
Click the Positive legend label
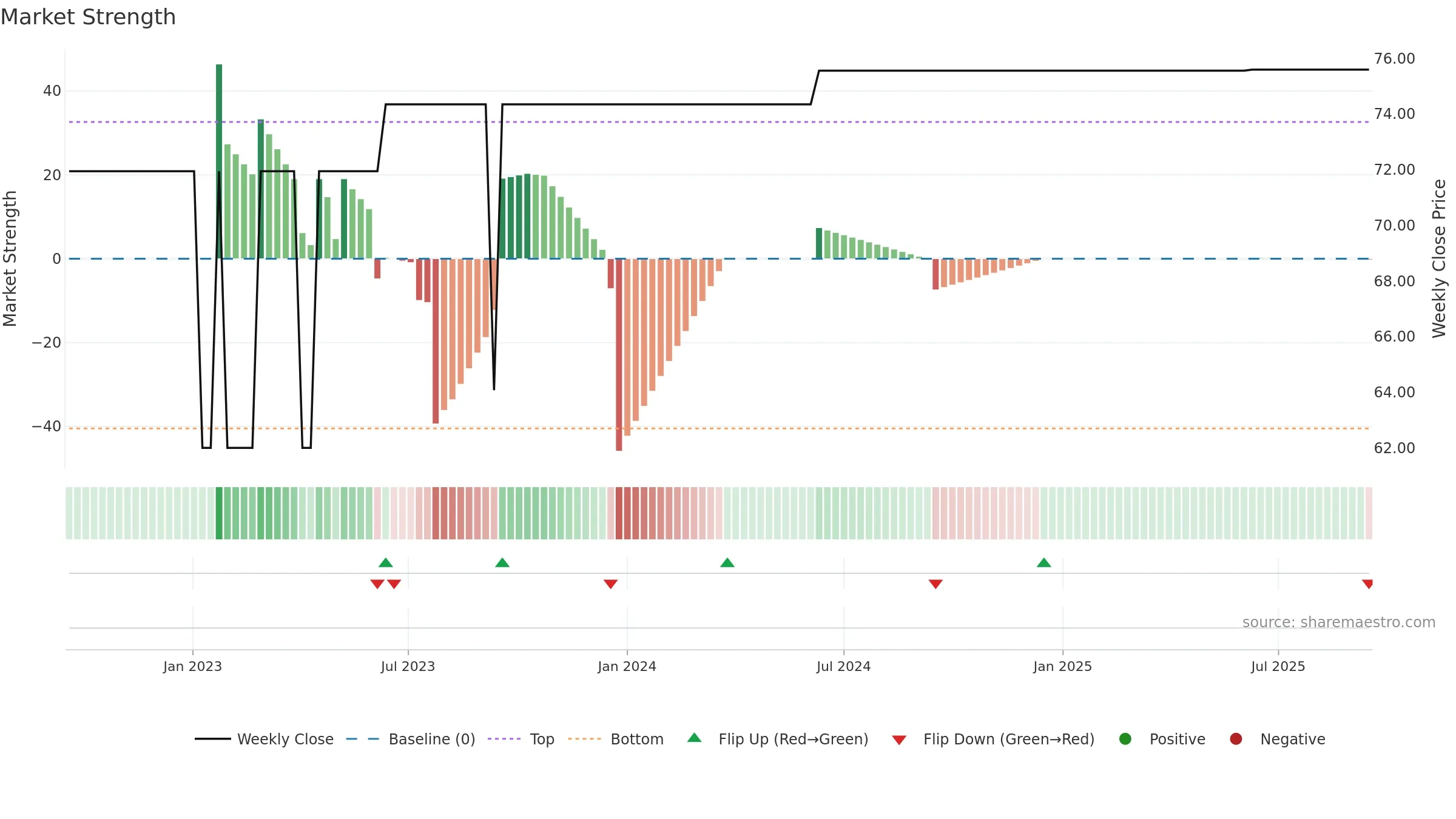coord(1178,739)
